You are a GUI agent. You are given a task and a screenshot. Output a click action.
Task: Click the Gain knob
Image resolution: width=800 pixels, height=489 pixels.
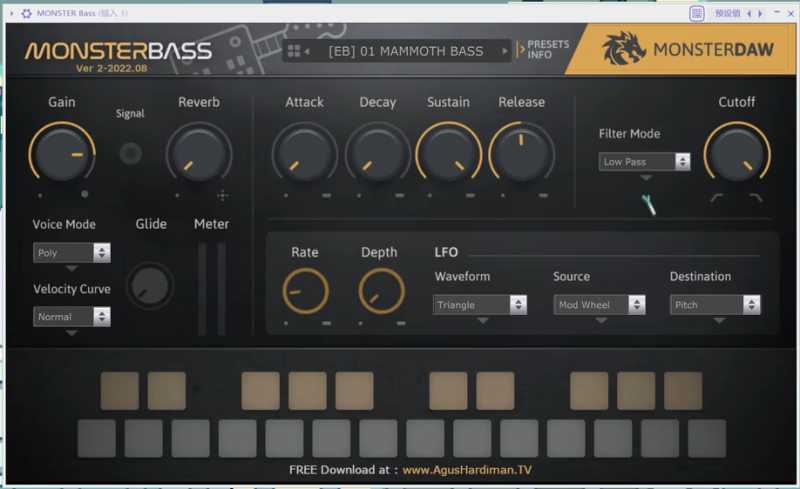(62, 153)
